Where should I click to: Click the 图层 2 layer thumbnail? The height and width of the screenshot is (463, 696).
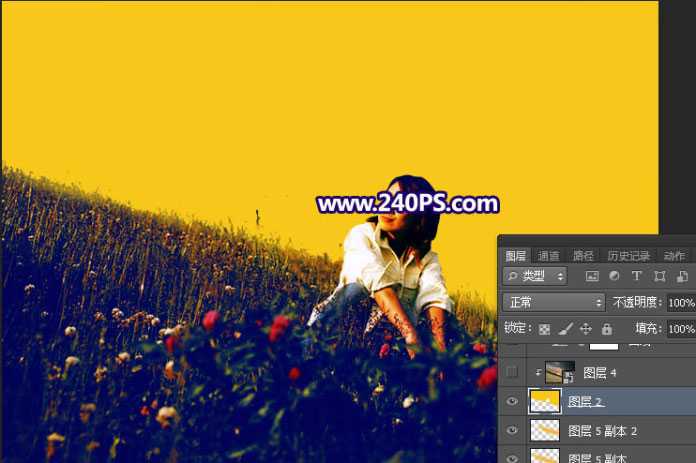[543, 402]
